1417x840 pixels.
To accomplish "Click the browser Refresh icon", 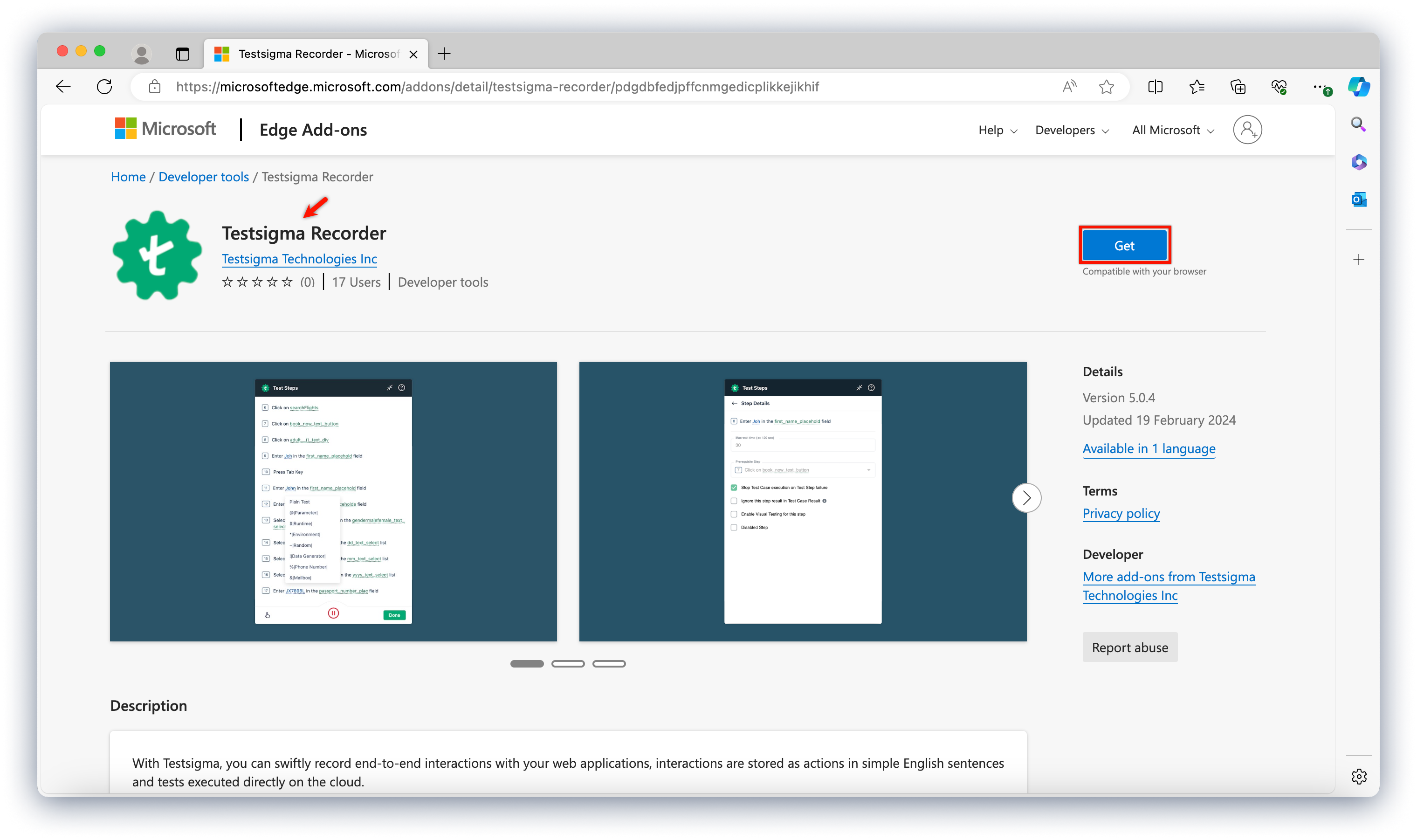I will [x=104, y=87].
